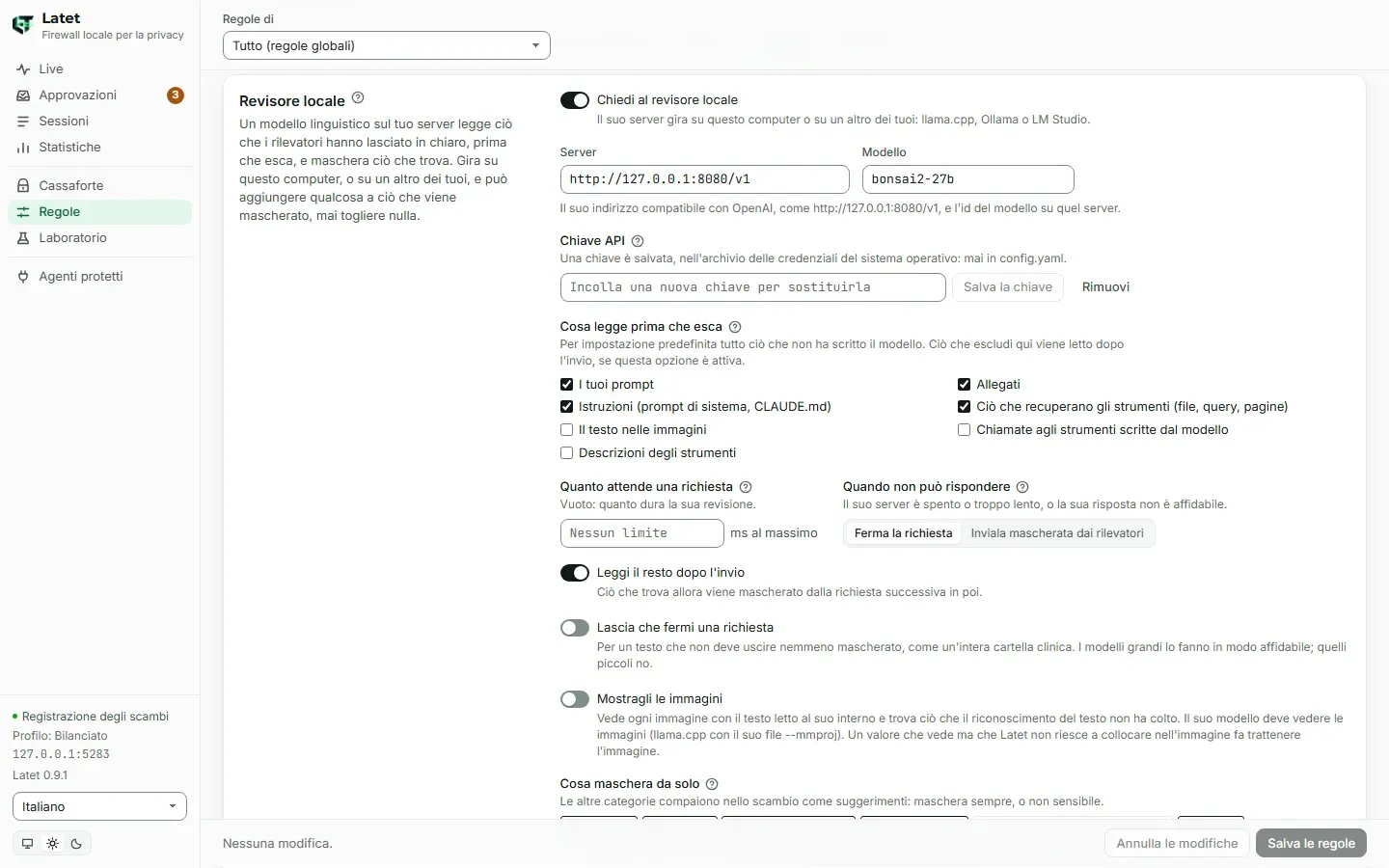
Task: Click the Rimuovi key link
Action: coord(1105,287)
